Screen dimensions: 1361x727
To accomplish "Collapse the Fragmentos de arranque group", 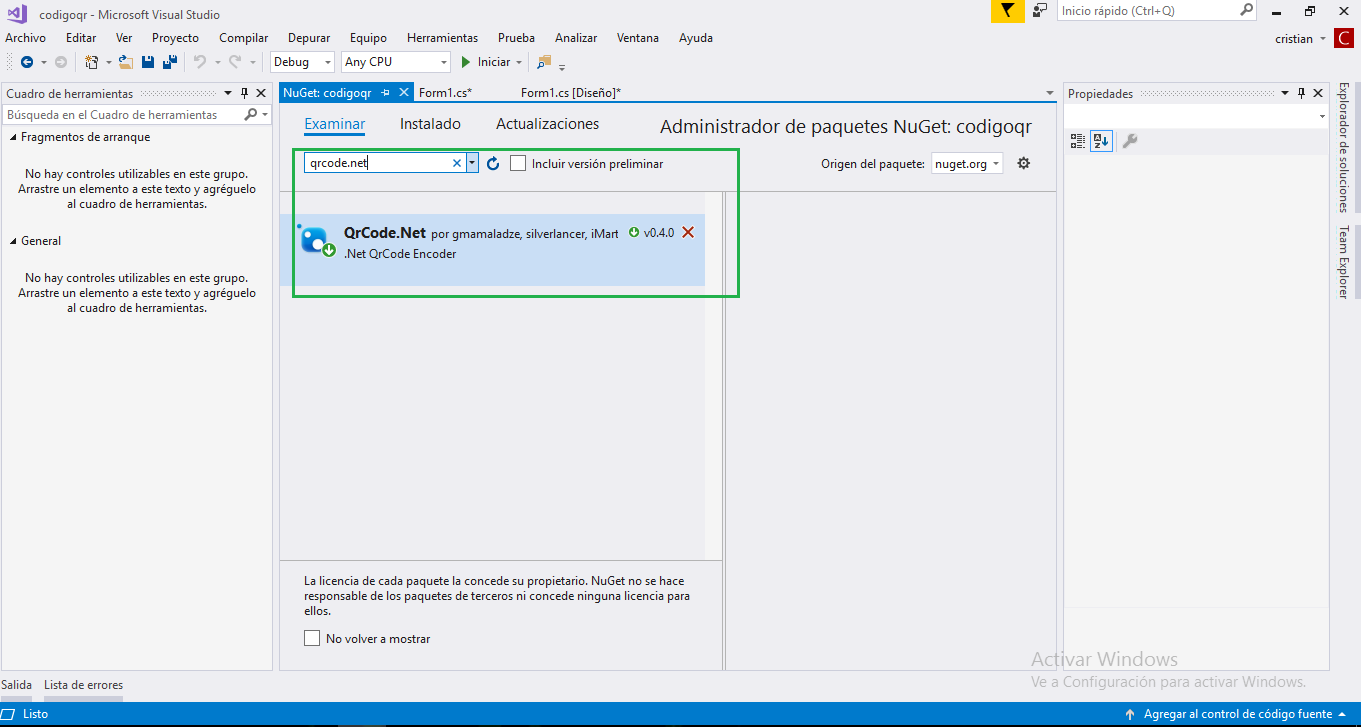I will pos(14,137).
